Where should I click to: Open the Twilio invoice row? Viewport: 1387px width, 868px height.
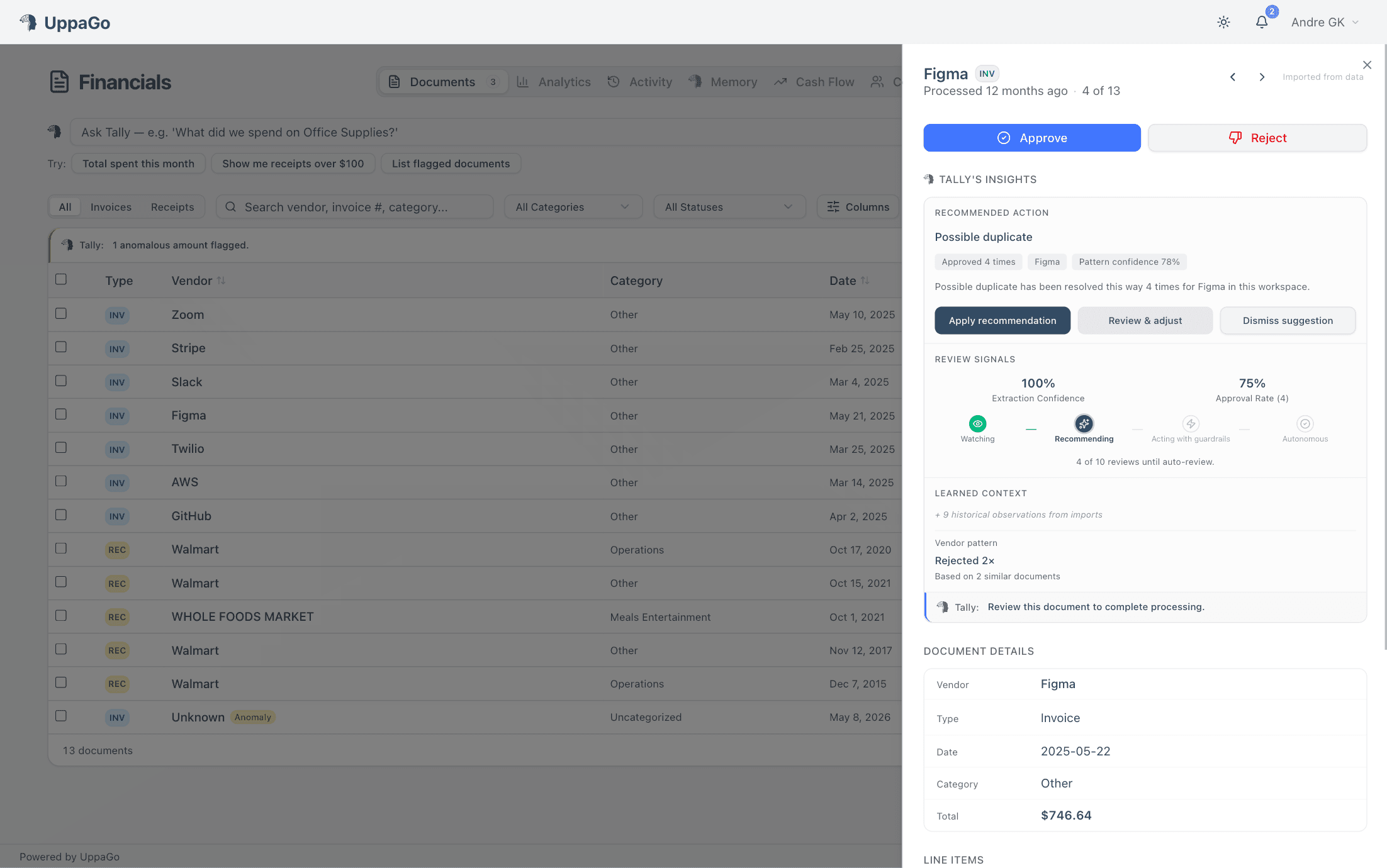tap(475, 449)
